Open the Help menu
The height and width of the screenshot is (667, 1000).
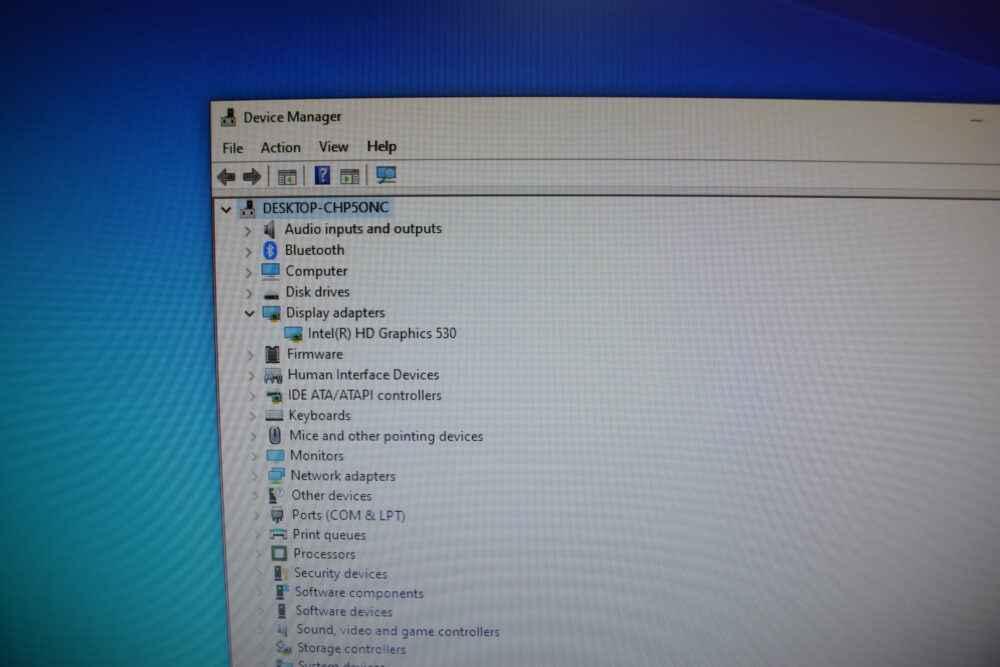382,147
